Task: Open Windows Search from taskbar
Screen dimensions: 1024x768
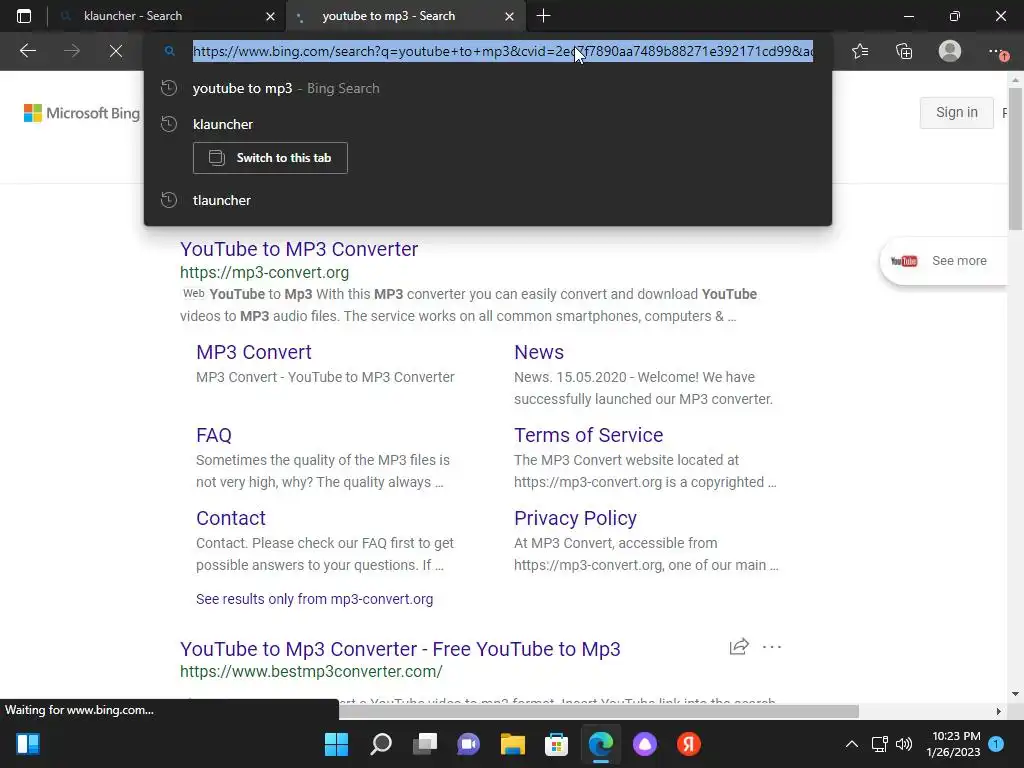Action: [x=381, y=744]
